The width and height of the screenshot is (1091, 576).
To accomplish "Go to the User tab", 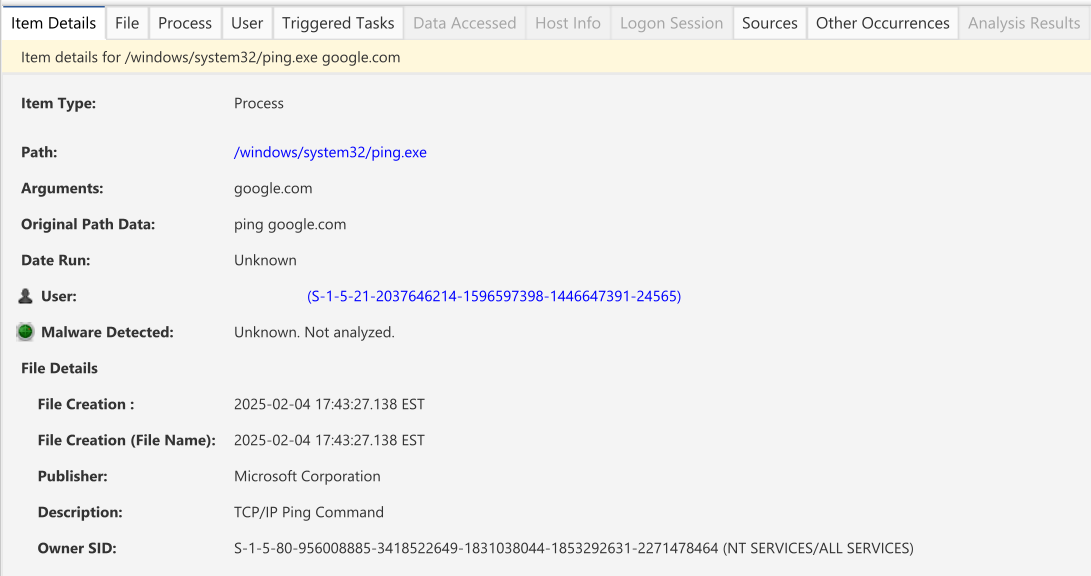I will [x=247, y=23].
